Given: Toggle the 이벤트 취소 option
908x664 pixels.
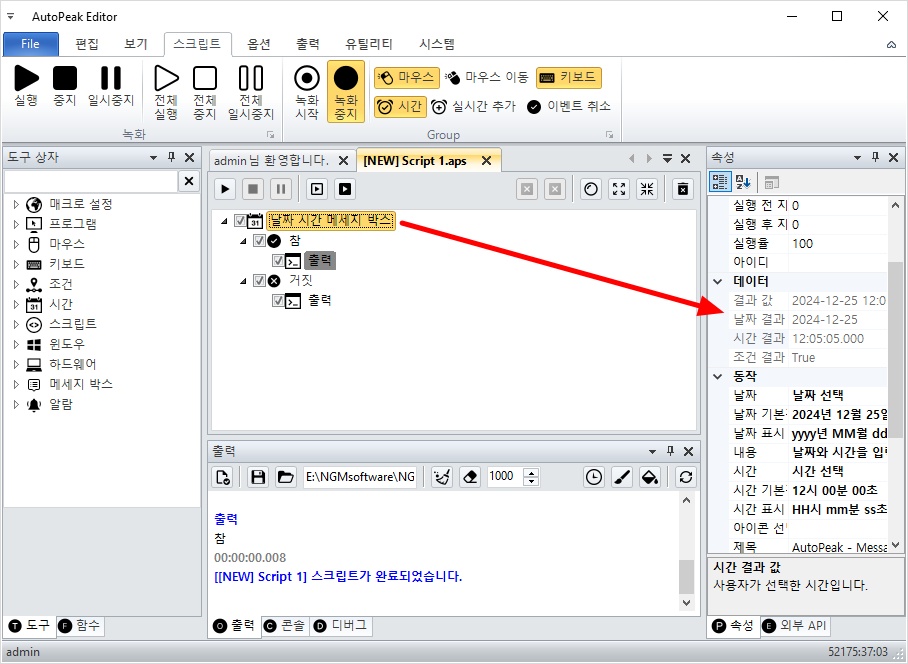Looking at the screenshot, I should pyautogui.click(x=569, y=107).
